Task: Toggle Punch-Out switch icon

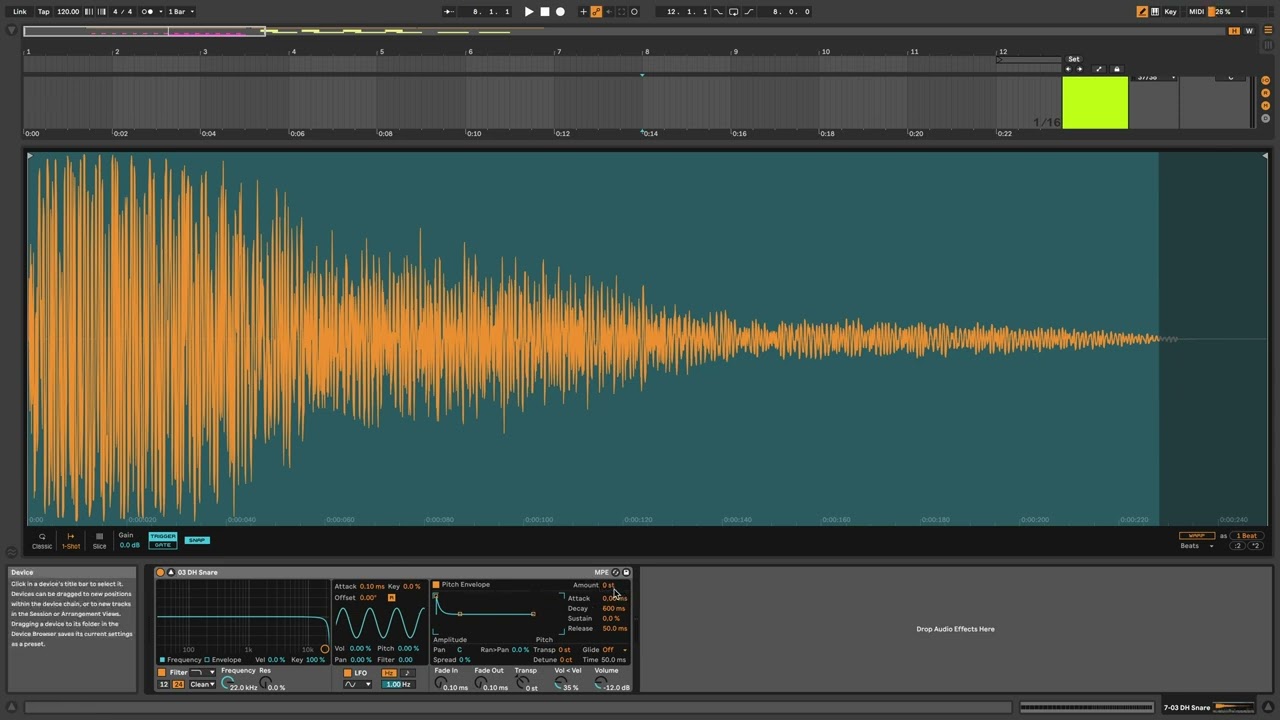Action: click(748, 12)
